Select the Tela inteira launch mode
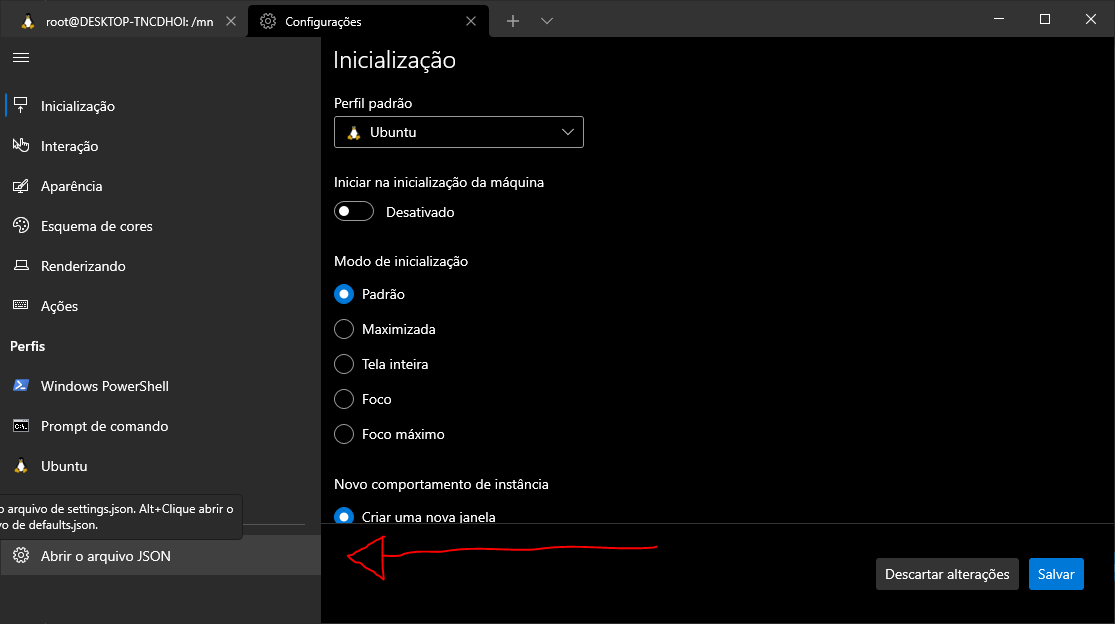The image size is (1115, 624). click(343, 364)
